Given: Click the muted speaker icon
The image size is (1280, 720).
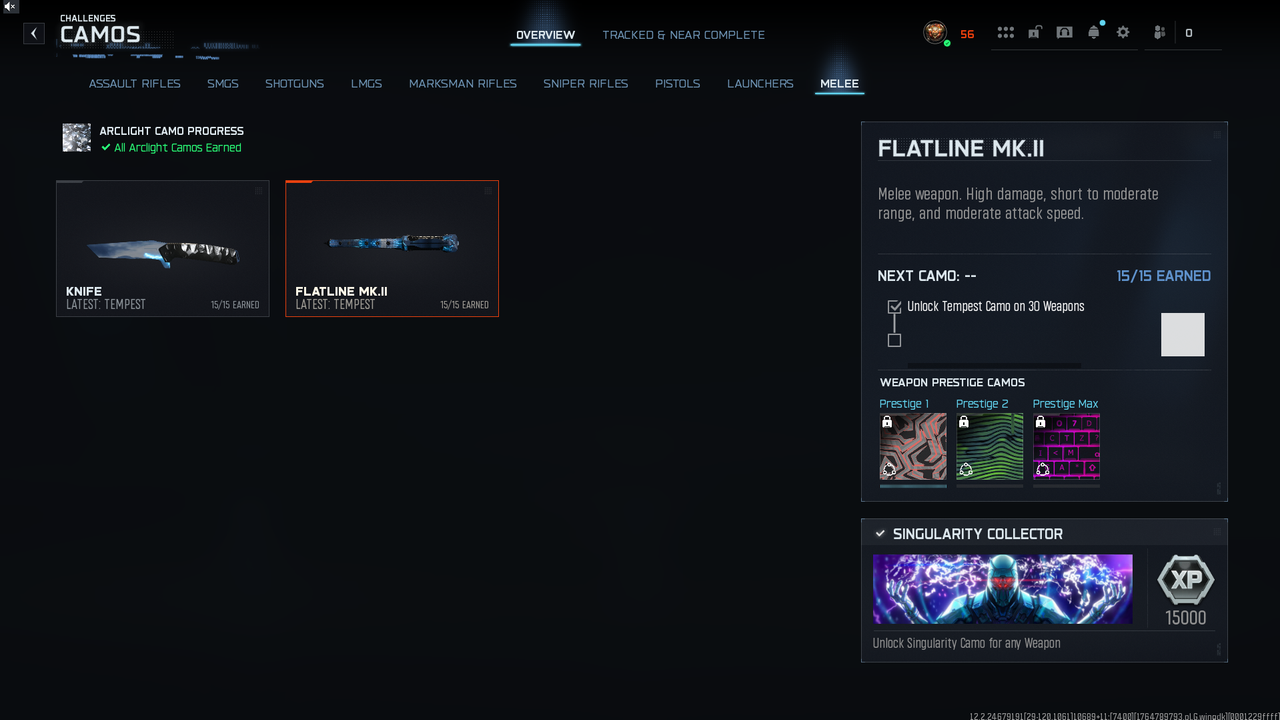Looking at the screenshot, I should 9,6.
